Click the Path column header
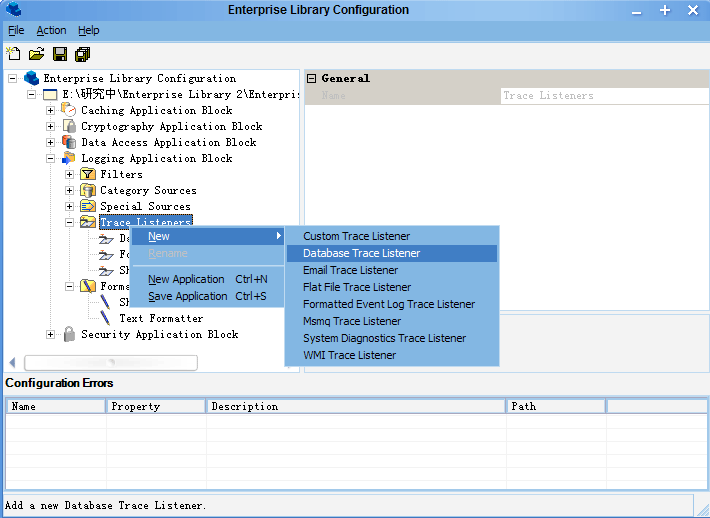 point(556,406)
